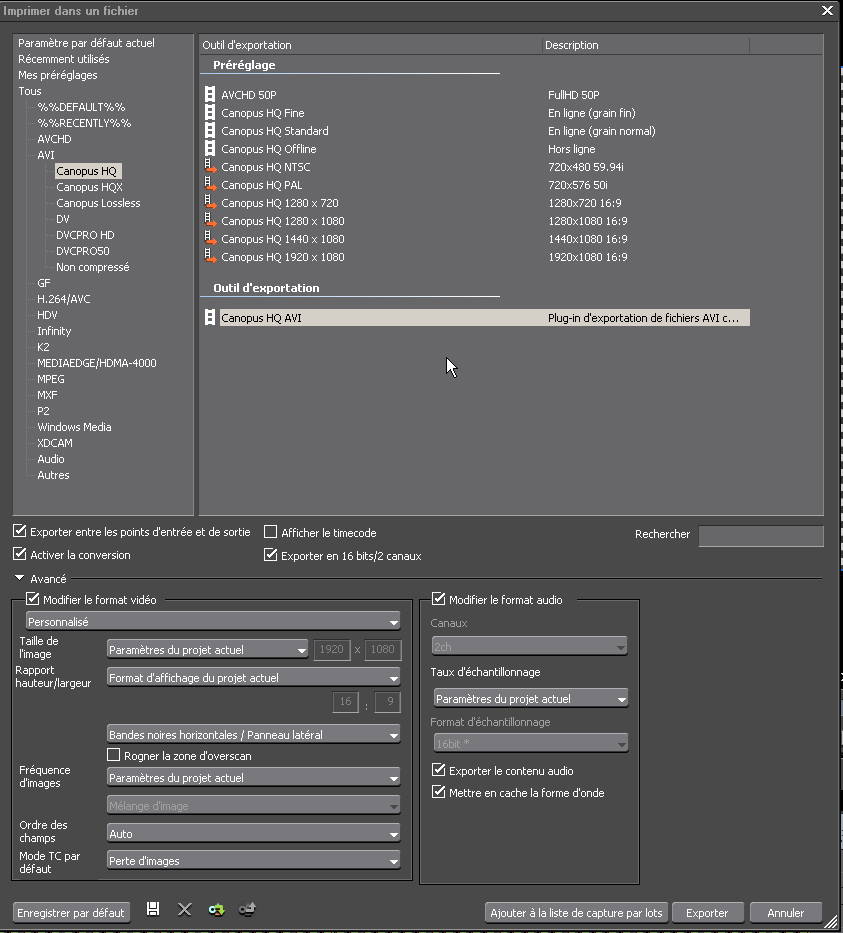Click the conversion icon beside Canopus HQ 1280 x 1080

[x=210, y=220]
